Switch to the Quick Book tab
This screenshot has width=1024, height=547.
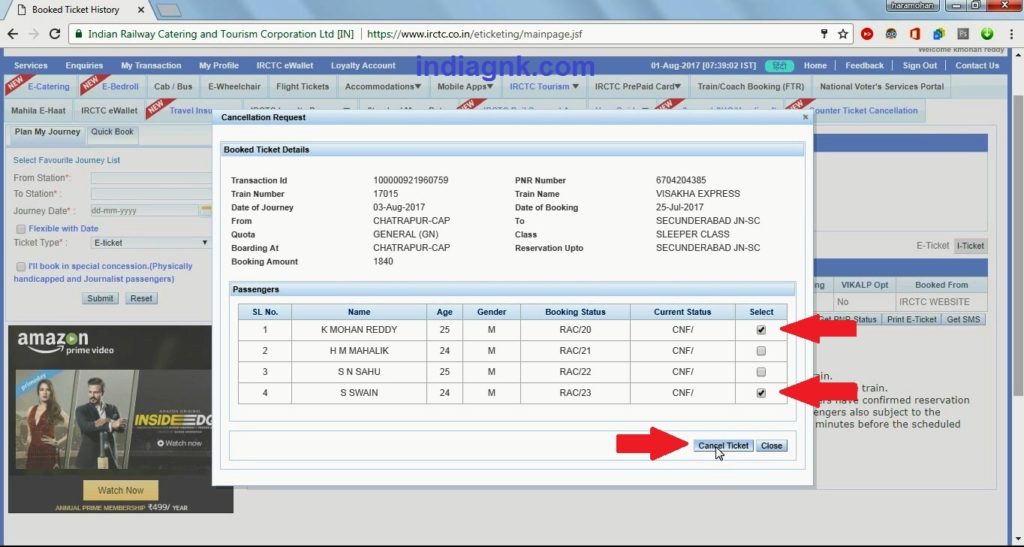(x=112, y=132)
